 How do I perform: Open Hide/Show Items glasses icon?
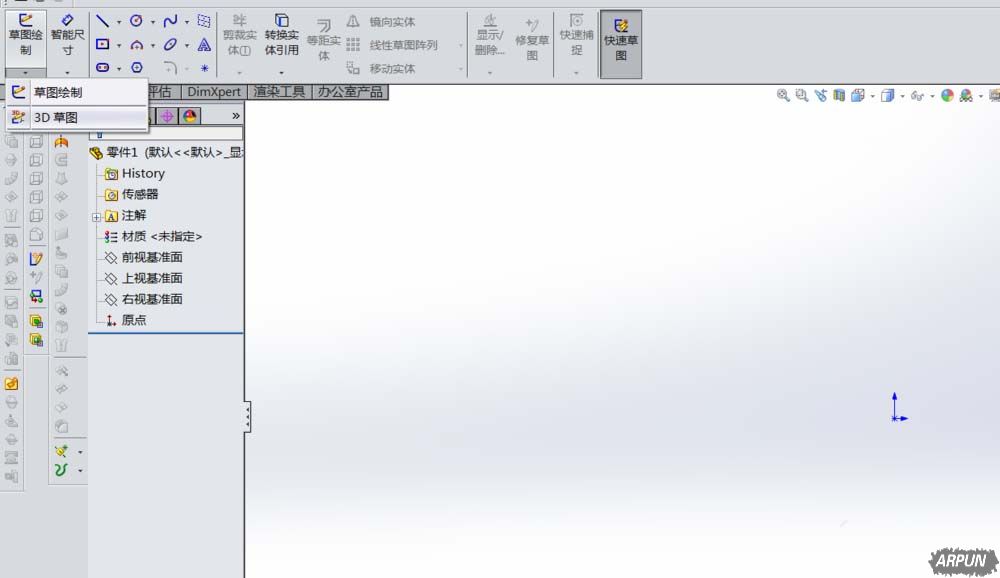tap(917, 96)
